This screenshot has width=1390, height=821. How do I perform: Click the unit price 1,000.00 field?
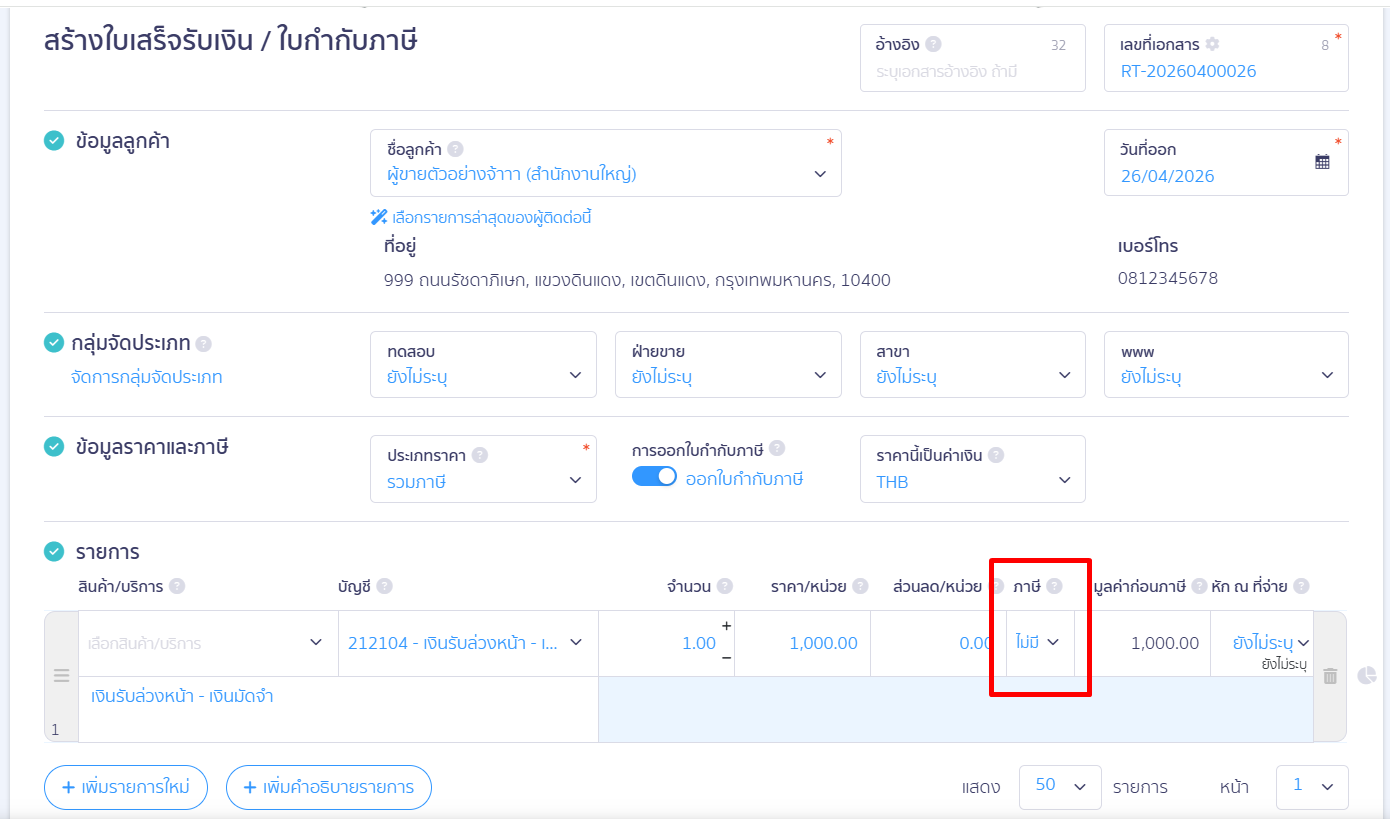click(x=803, y=643)
